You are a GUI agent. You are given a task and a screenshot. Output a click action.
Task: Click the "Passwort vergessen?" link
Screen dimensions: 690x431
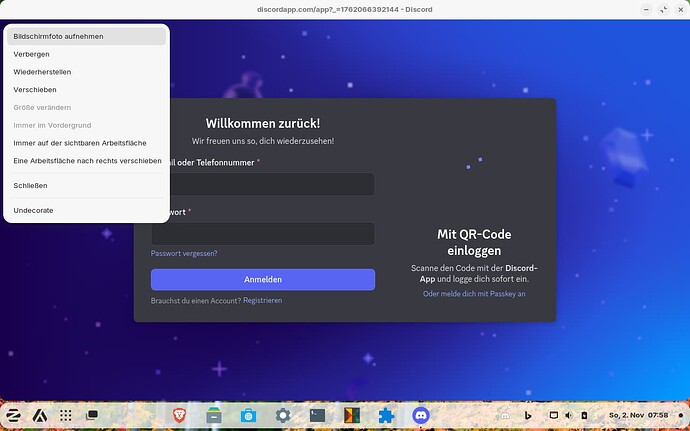coord(184,253)
